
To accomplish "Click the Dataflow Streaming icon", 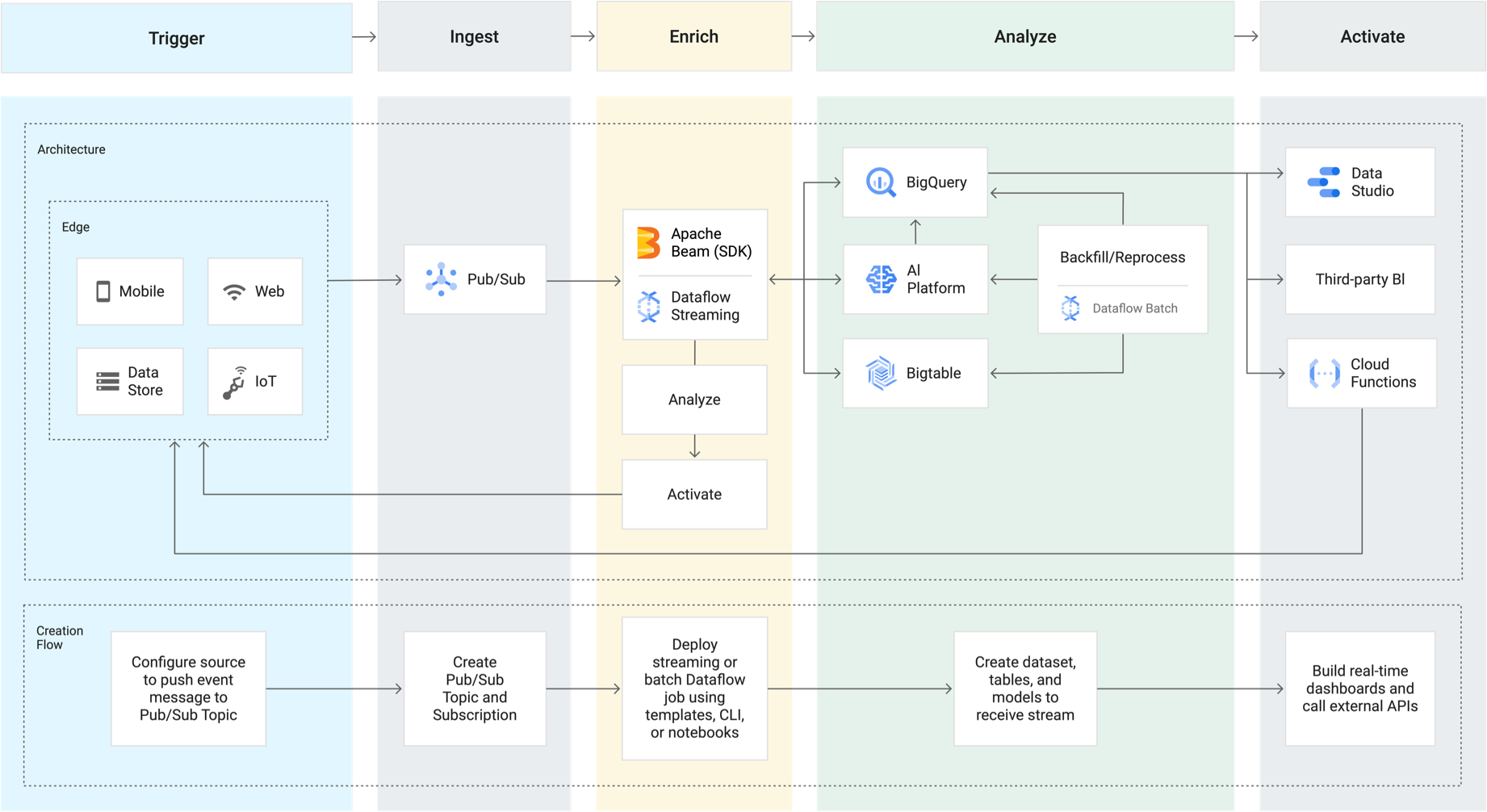I will pos(648,307).
